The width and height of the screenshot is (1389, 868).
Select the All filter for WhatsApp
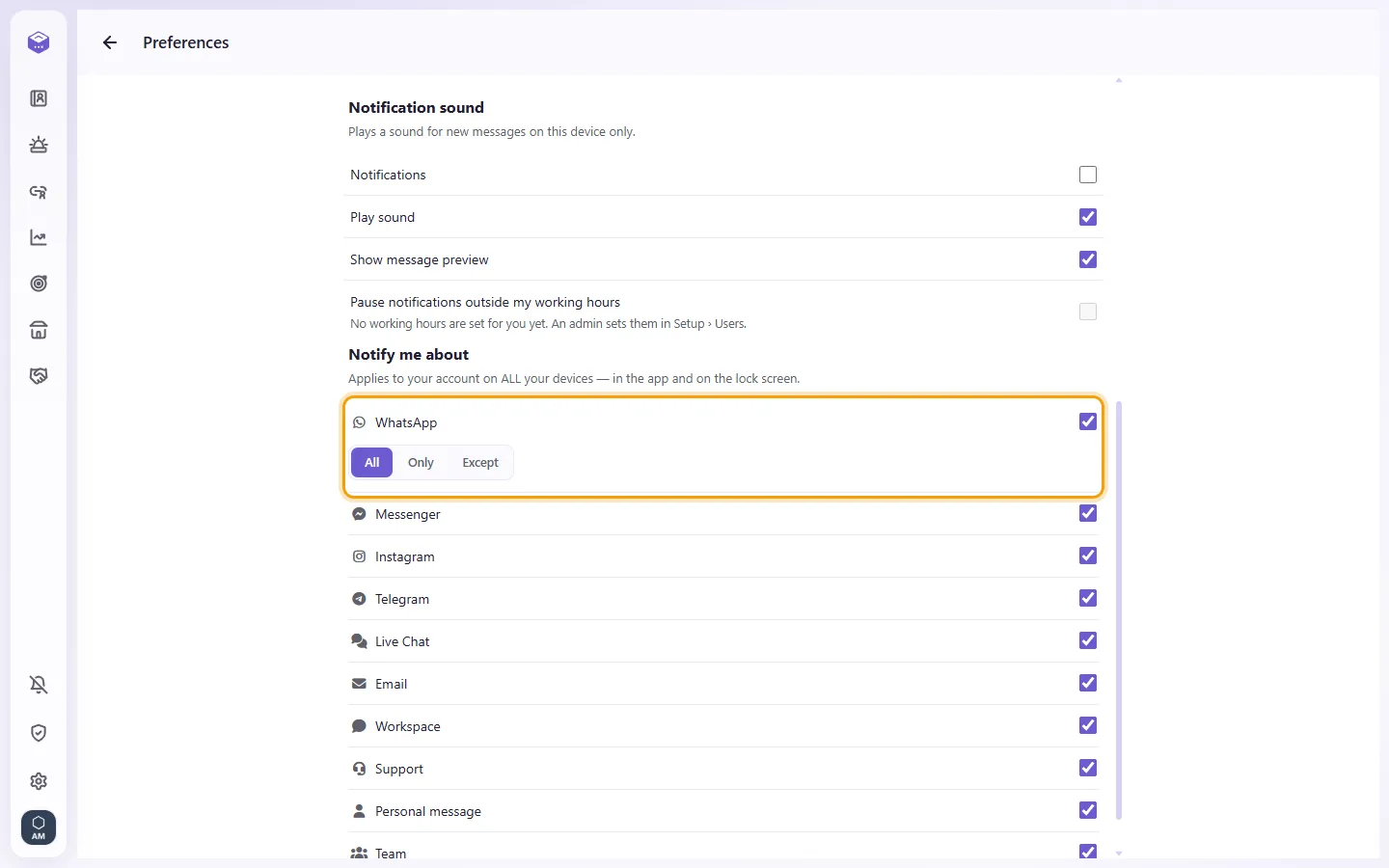pyautogui.click(x=372, y=463)
